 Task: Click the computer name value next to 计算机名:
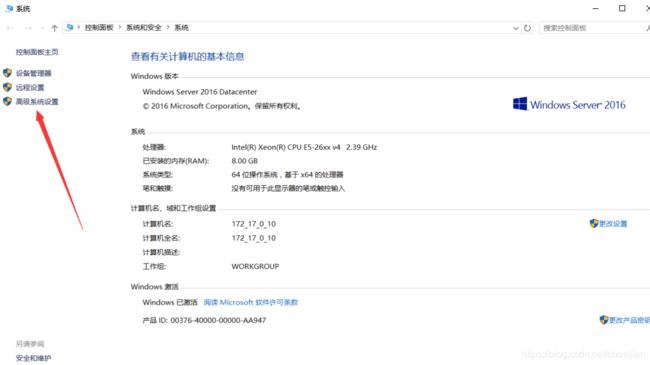254,224
